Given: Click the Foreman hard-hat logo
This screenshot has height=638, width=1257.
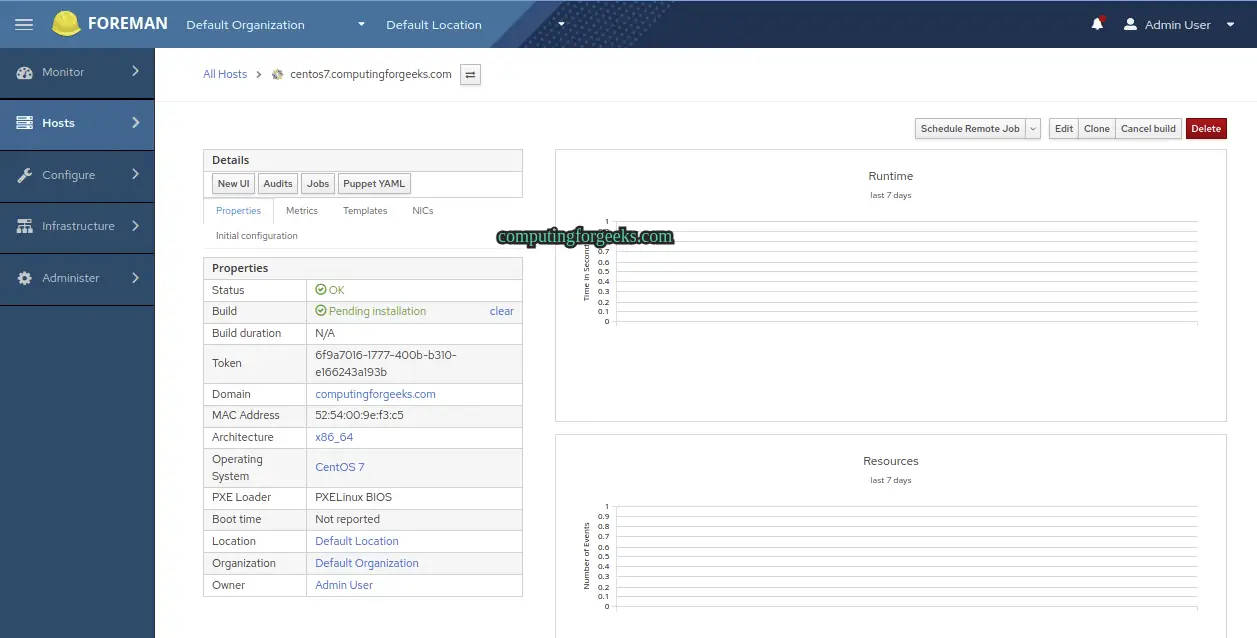Looking at the screenshot, I should 65,22.
